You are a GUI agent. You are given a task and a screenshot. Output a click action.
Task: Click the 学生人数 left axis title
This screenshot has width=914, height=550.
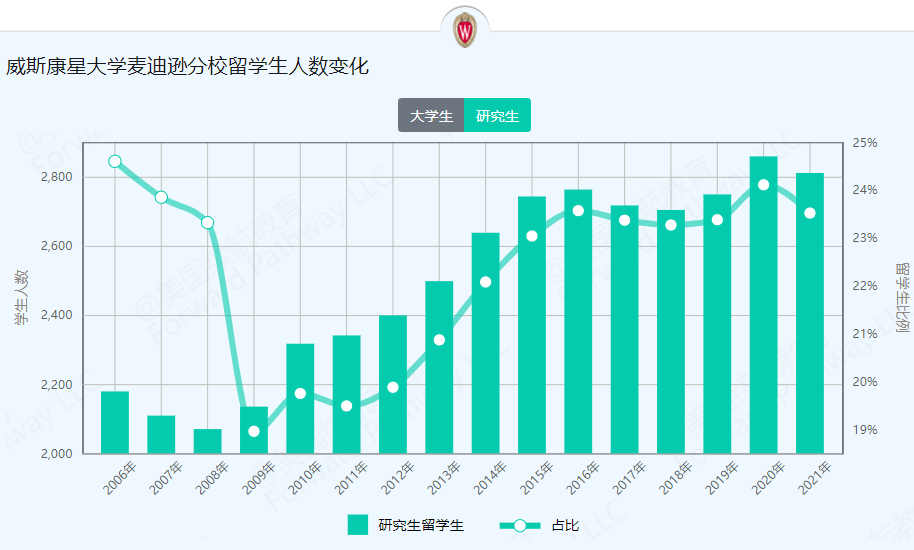tap(21, 297)
